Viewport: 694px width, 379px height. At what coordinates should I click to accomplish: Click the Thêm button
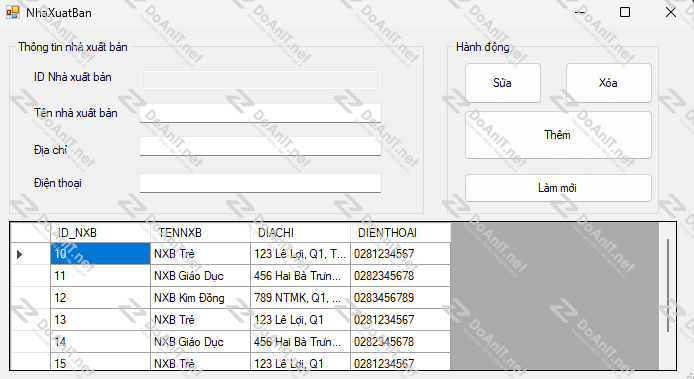[558, 135]
